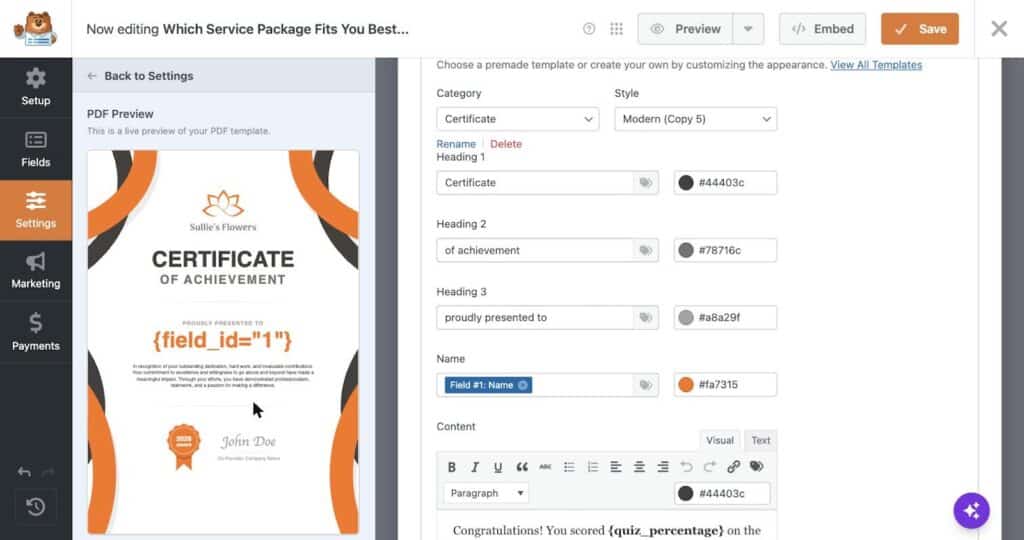Image resolution: width=1024 pixels, height=540 pixels.
Task: Open Paragraph format dropdown
Action: click(486, 493)
